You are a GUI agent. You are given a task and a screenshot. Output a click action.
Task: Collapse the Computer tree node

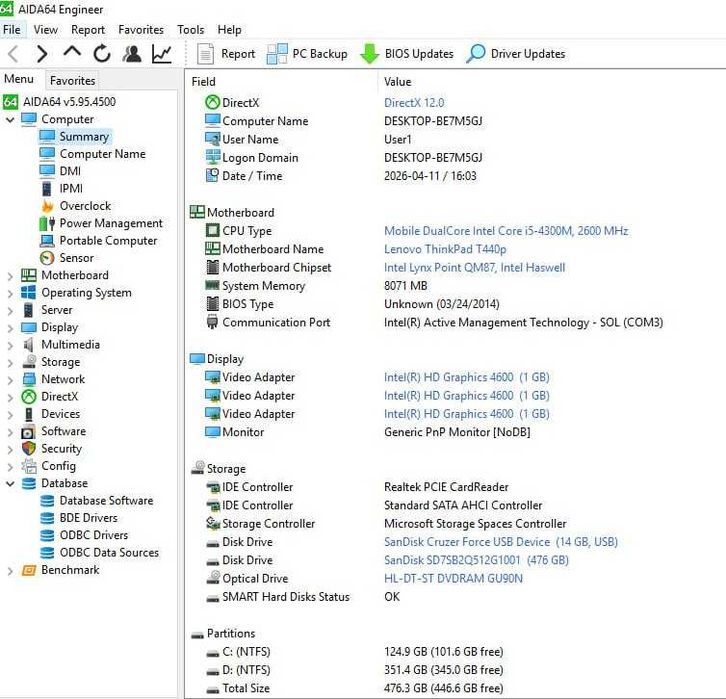[10, 120]
